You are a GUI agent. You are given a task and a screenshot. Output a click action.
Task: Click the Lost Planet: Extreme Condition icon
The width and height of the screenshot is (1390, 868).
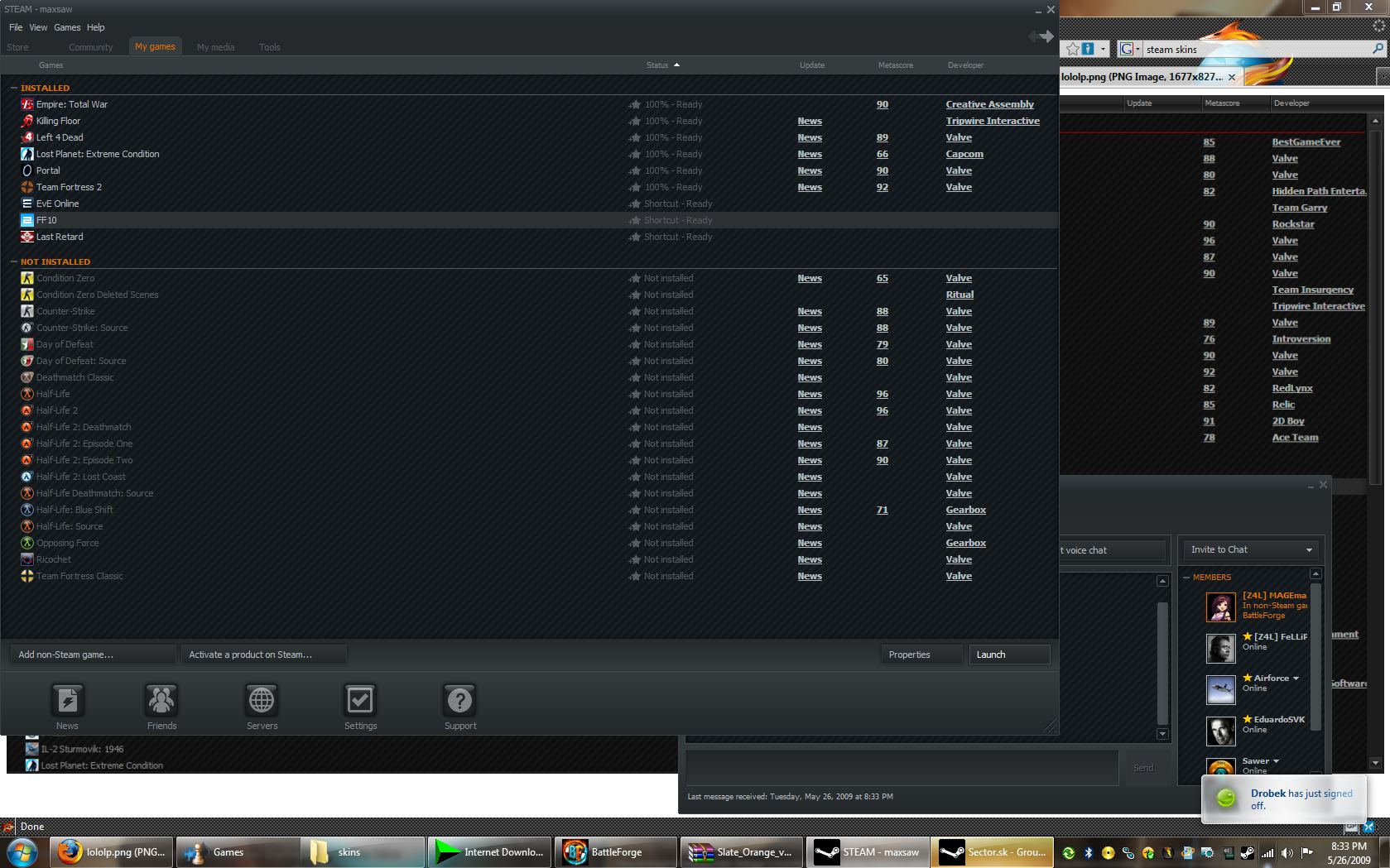pyautogui.click(x=27, y=154)
